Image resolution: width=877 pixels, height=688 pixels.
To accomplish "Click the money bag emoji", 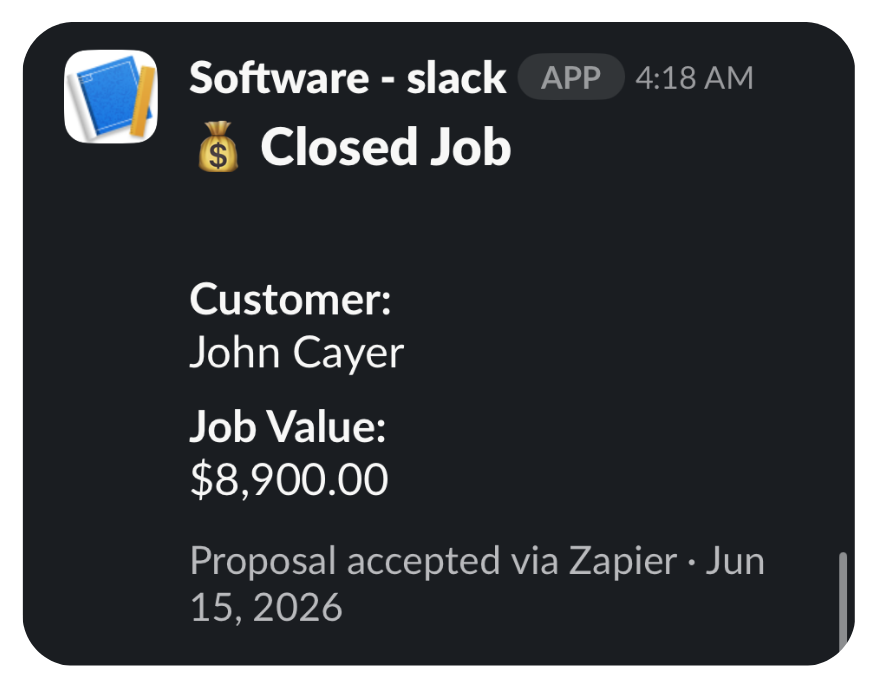I will click(x=218, y=147).
